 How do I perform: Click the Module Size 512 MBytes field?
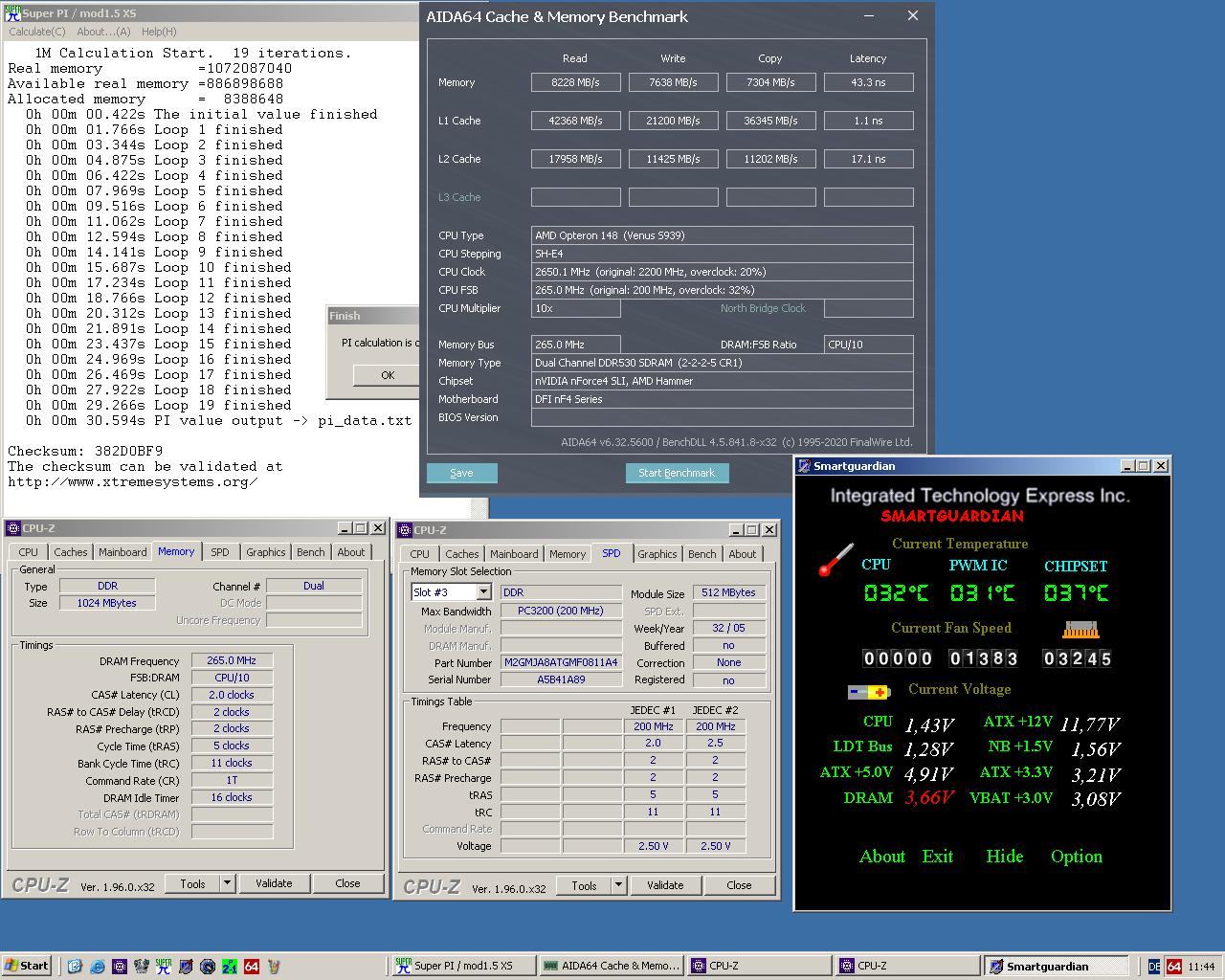[x=729, y=592]
